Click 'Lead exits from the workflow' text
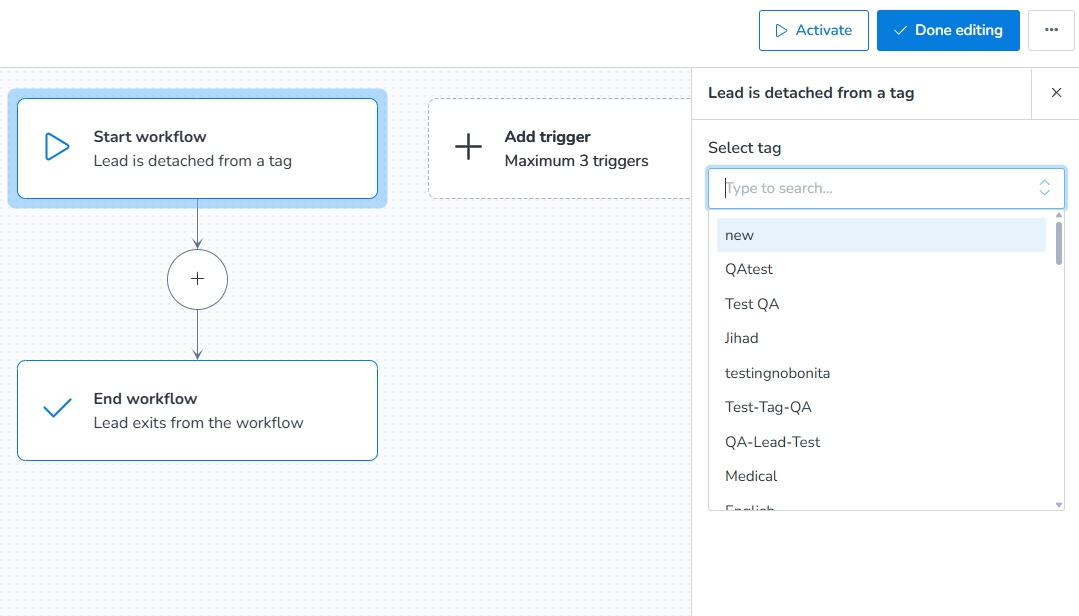Screen dimensions: 1079x616 point(198,423)
